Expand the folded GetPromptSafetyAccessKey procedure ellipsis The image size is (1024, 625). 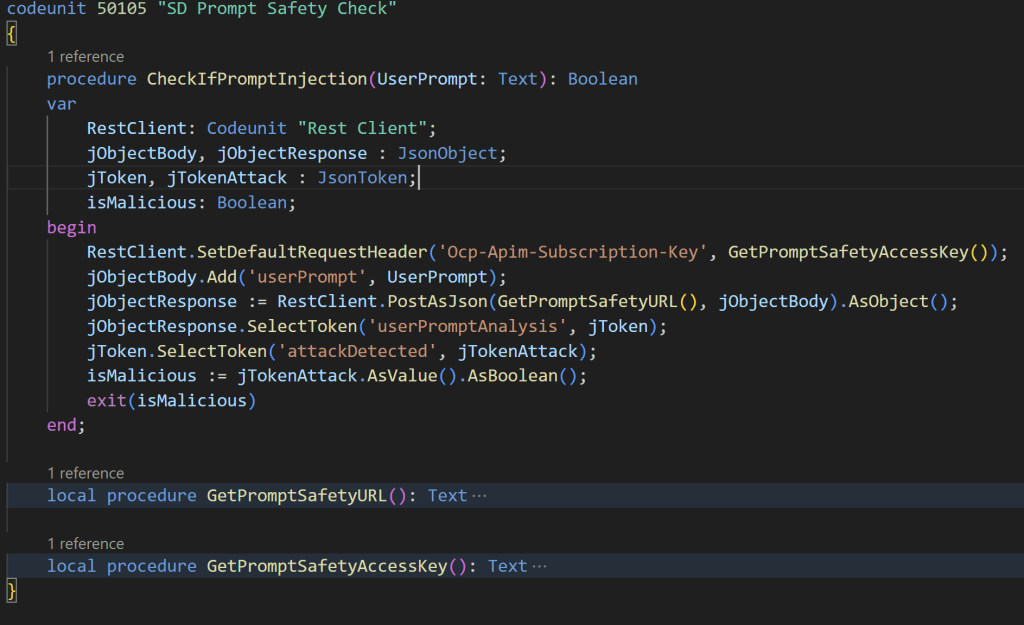click(539, 567)
